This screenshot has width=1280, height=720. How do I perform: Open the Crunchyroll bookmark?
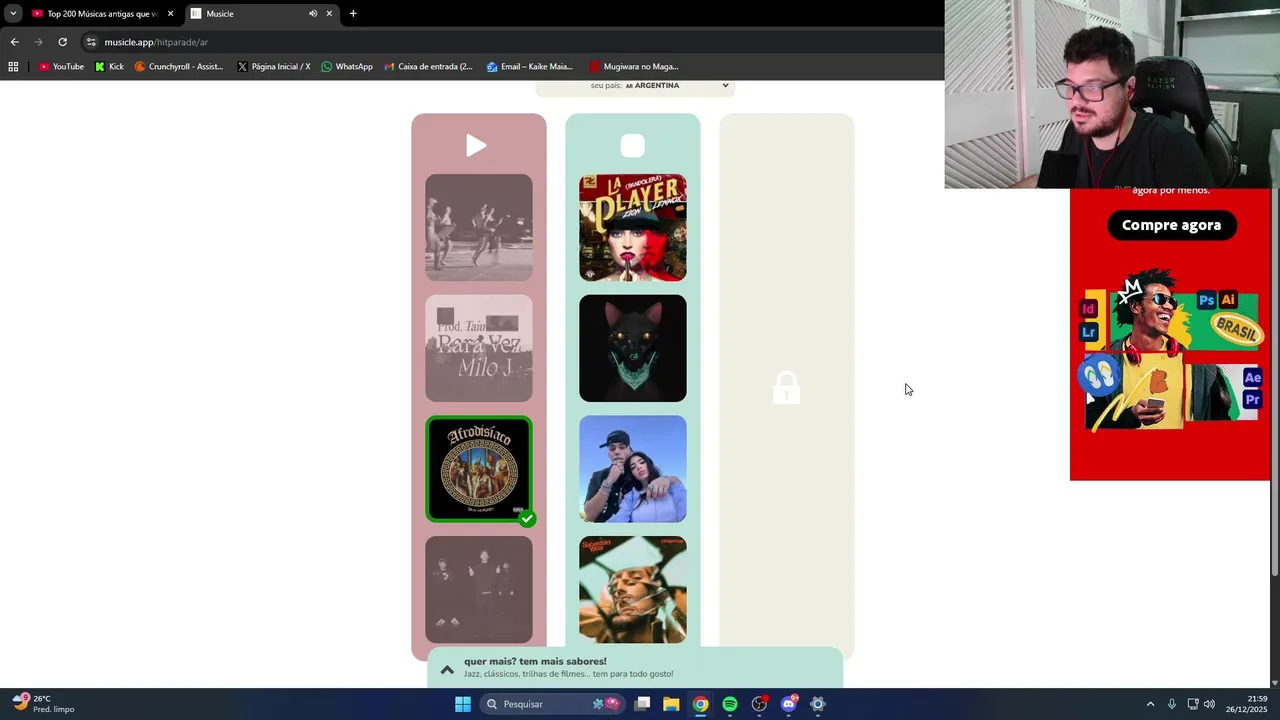[179, 67]
